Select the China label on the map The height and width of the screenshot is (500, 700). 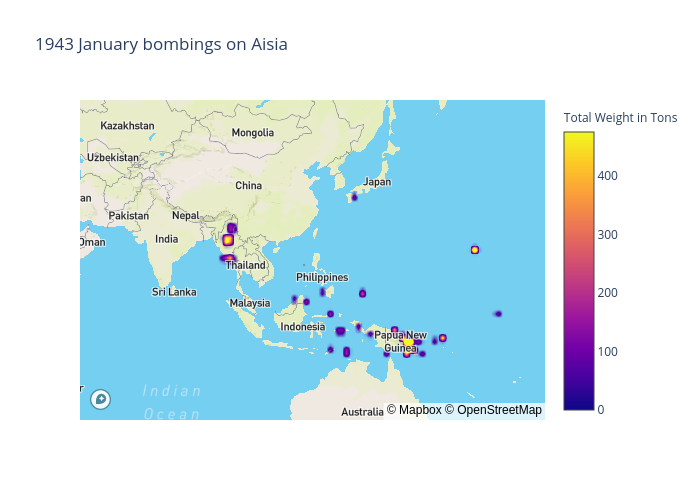click(248, 186)
